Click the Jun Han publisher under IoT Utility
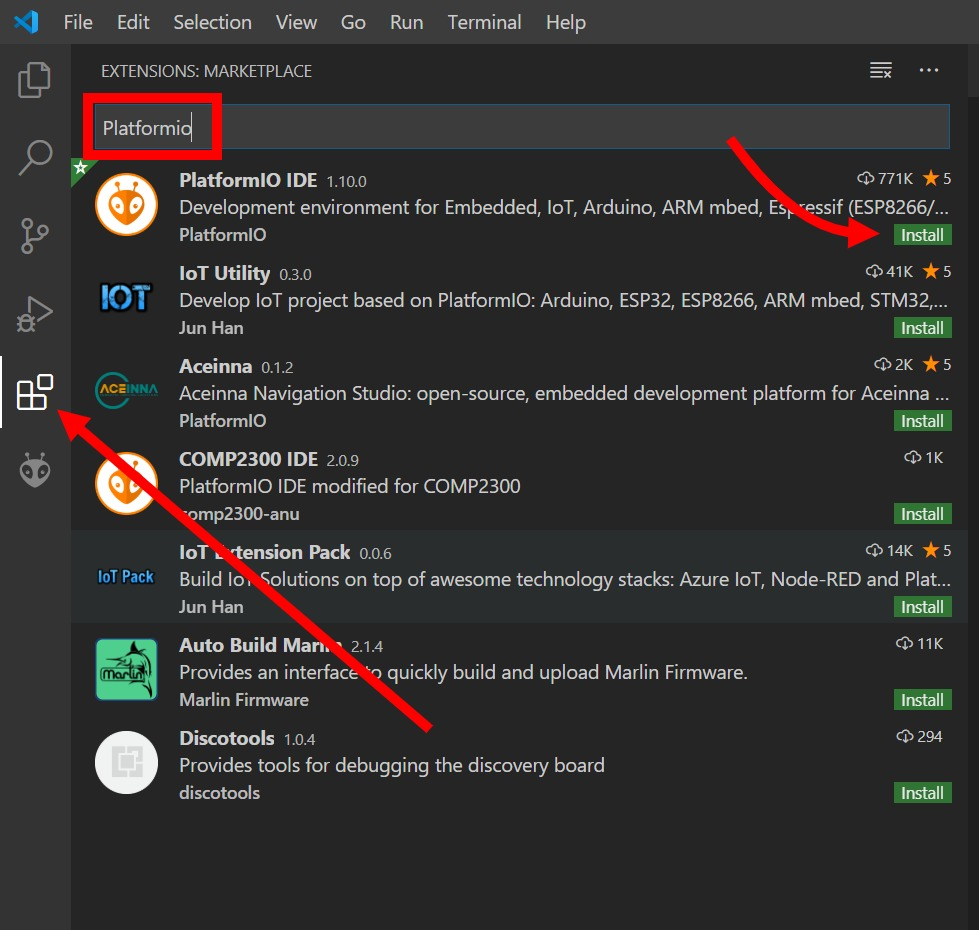The image size is (979, 930). (x=211, y=328)
